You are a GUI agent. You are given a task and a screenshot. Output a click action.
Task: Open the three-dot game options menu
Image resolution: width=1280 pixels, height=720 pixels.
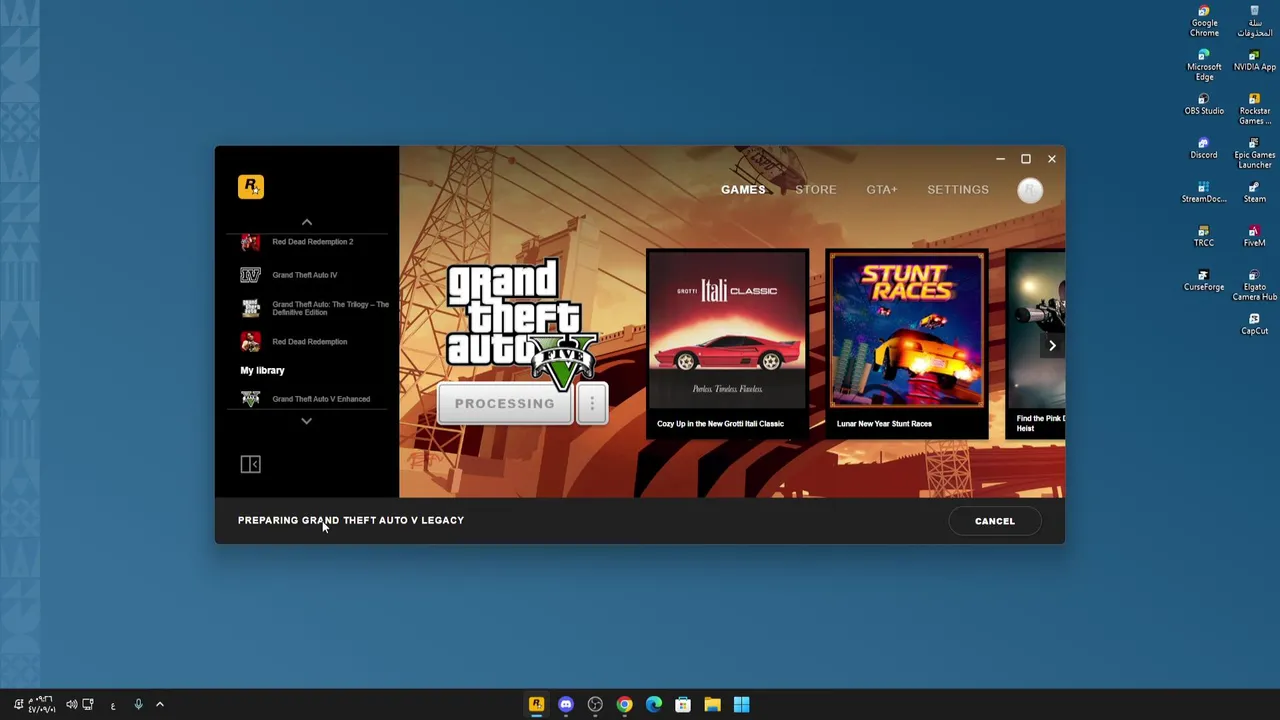[592, 404]
